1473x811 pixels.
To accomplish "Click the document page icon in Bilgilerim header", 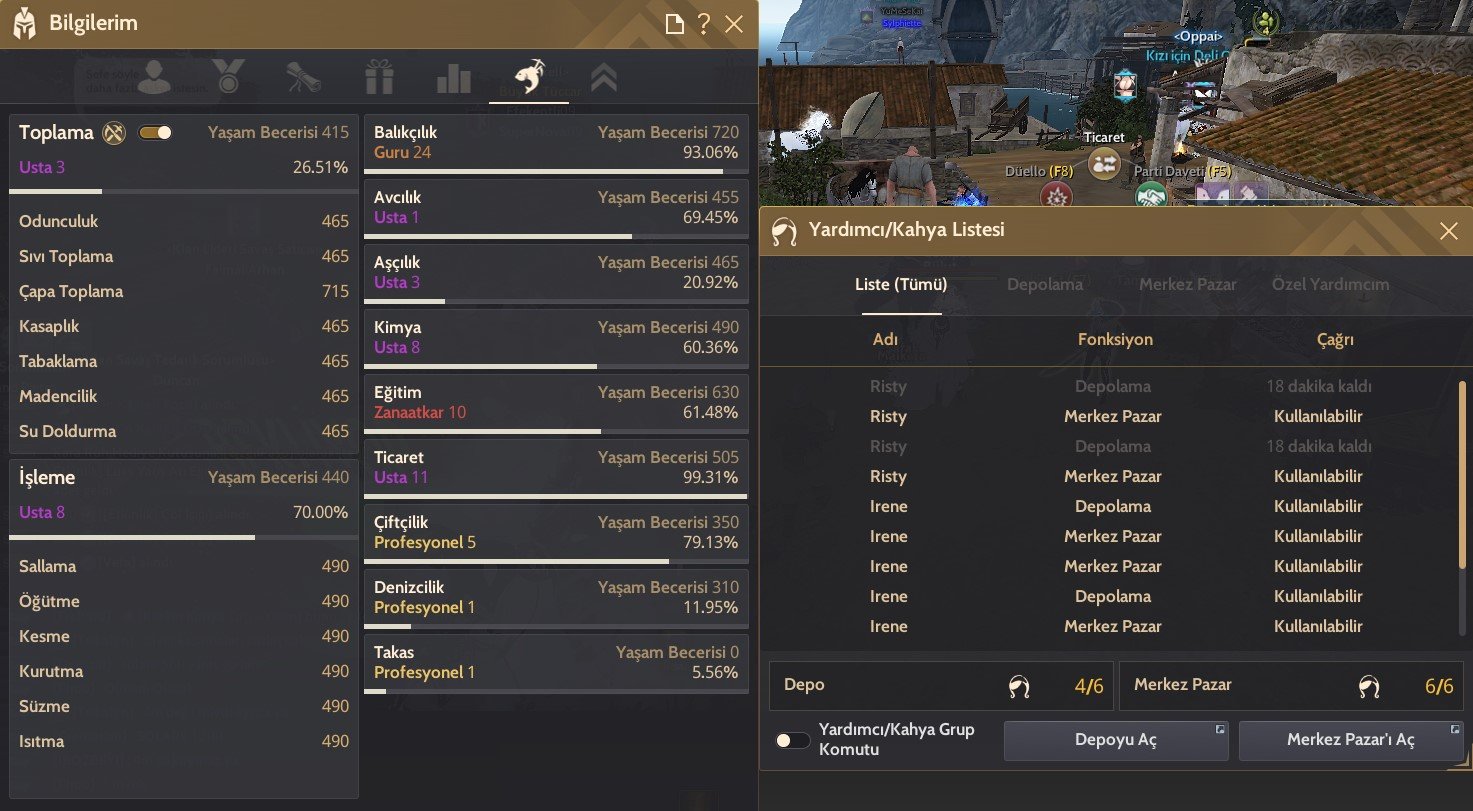I will [675, 24].
